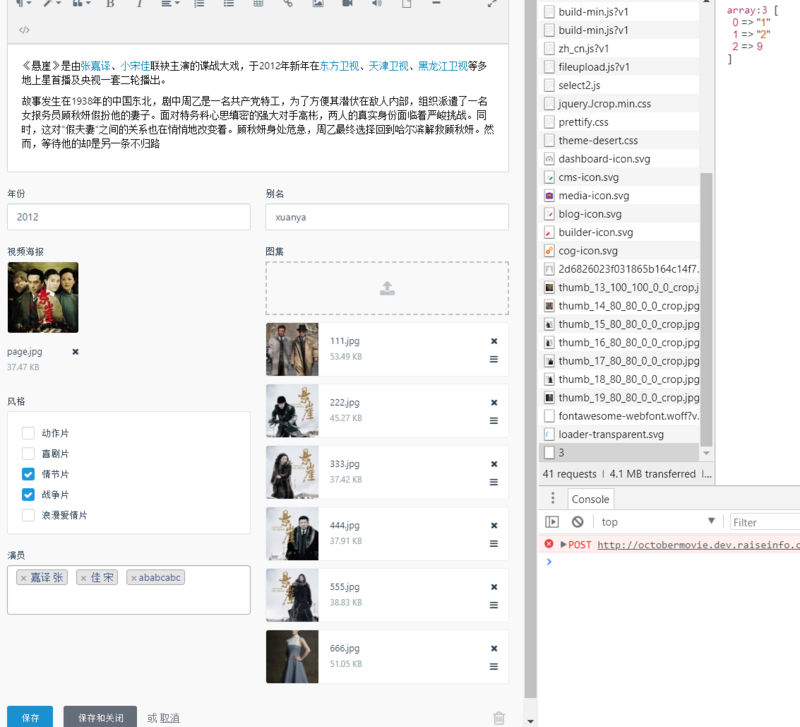Click the code view icon in editor toolbar
Image resolution: width=800 pixels, height=727 pixels.
[x=25, y=30]
